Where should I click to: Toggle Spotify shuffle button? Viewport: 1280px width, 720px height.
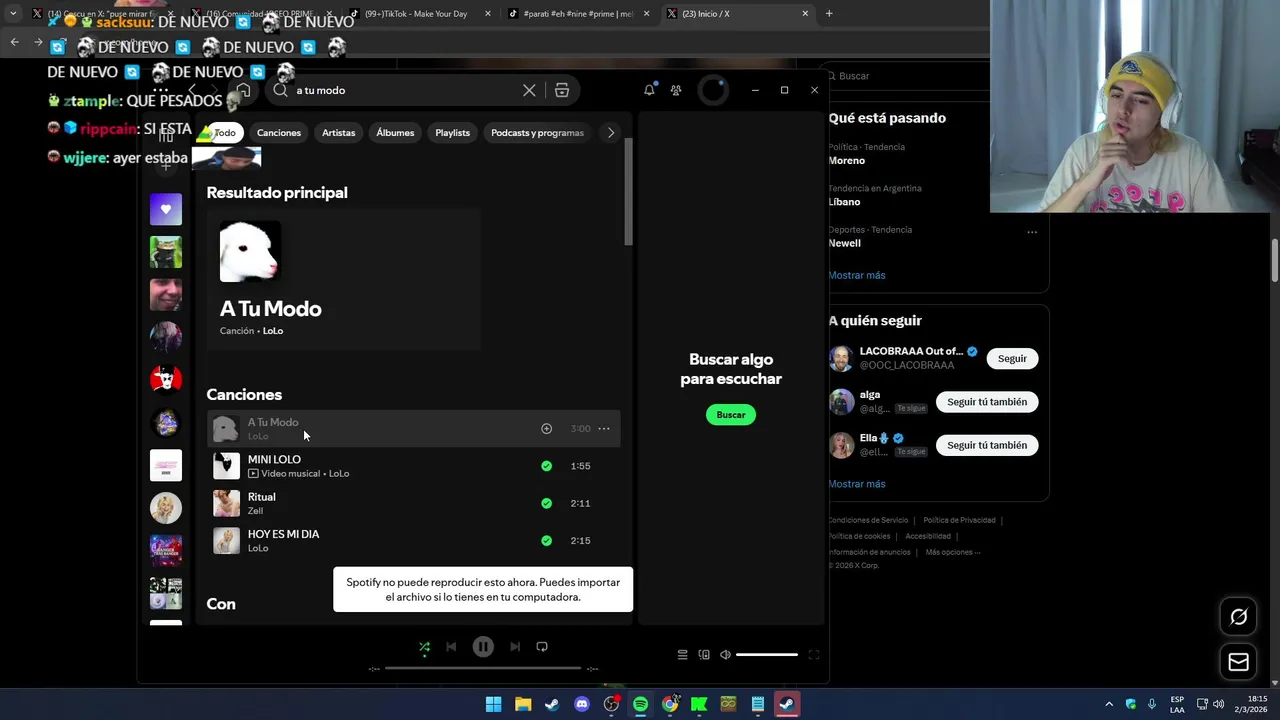424,647
